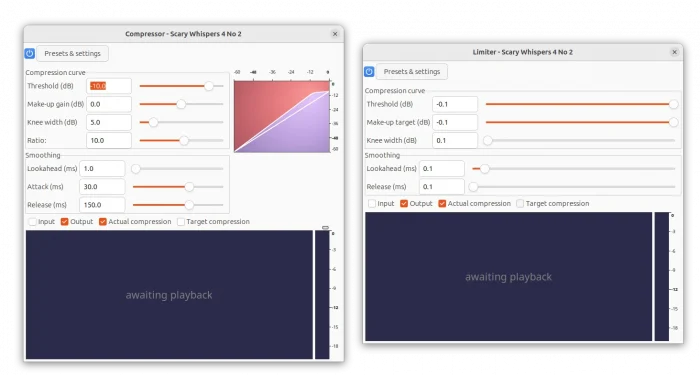Uncheck Output in Compressor window
This screenshot has height=375, width=700.
coord(64,222)
